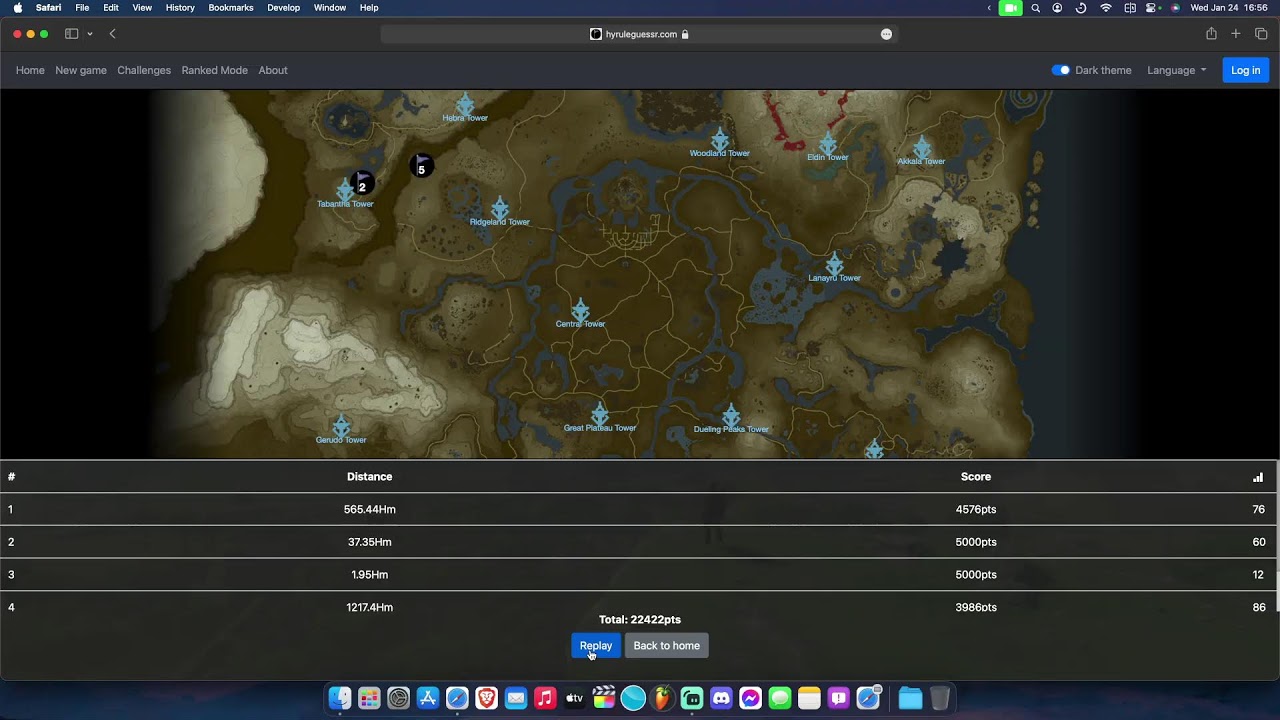Image resolution: width=1280 pixels, height=720 pixels.
Task: Click the Log in button
Action: 1246,70
